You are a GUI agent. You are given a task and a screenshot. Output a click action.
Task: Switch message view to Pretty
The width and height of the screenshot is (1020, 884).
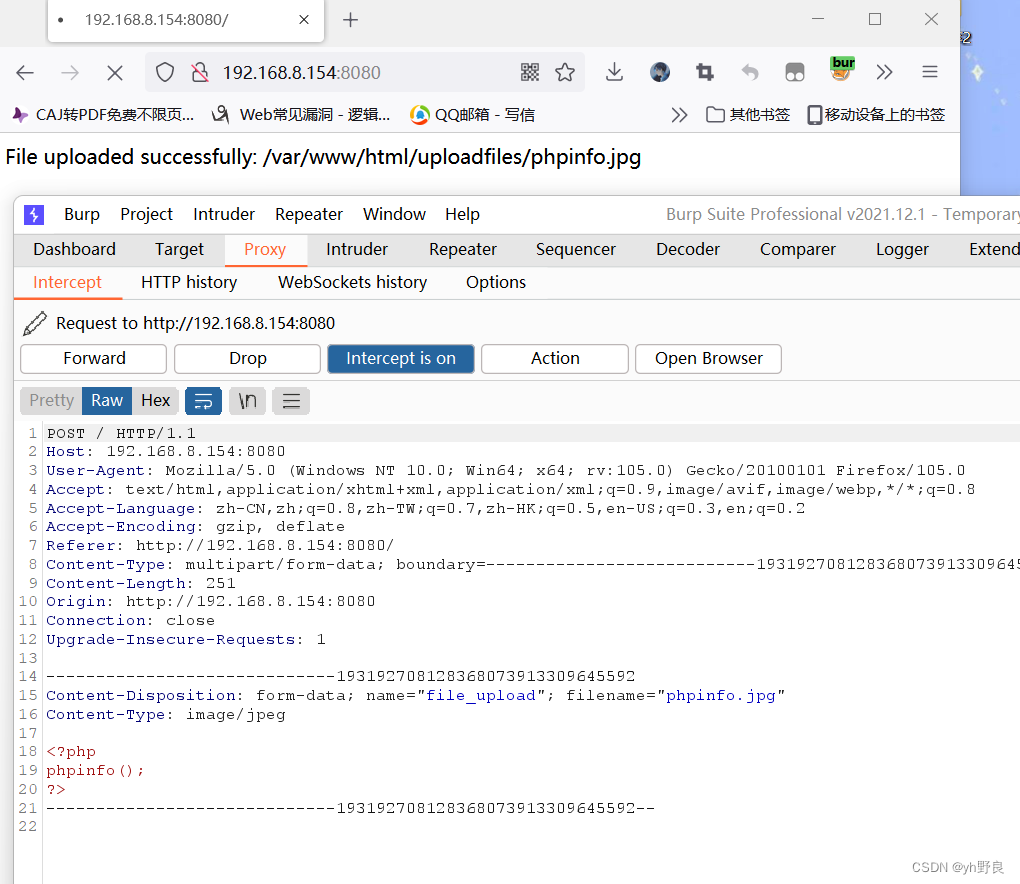[x=50, y=400]
